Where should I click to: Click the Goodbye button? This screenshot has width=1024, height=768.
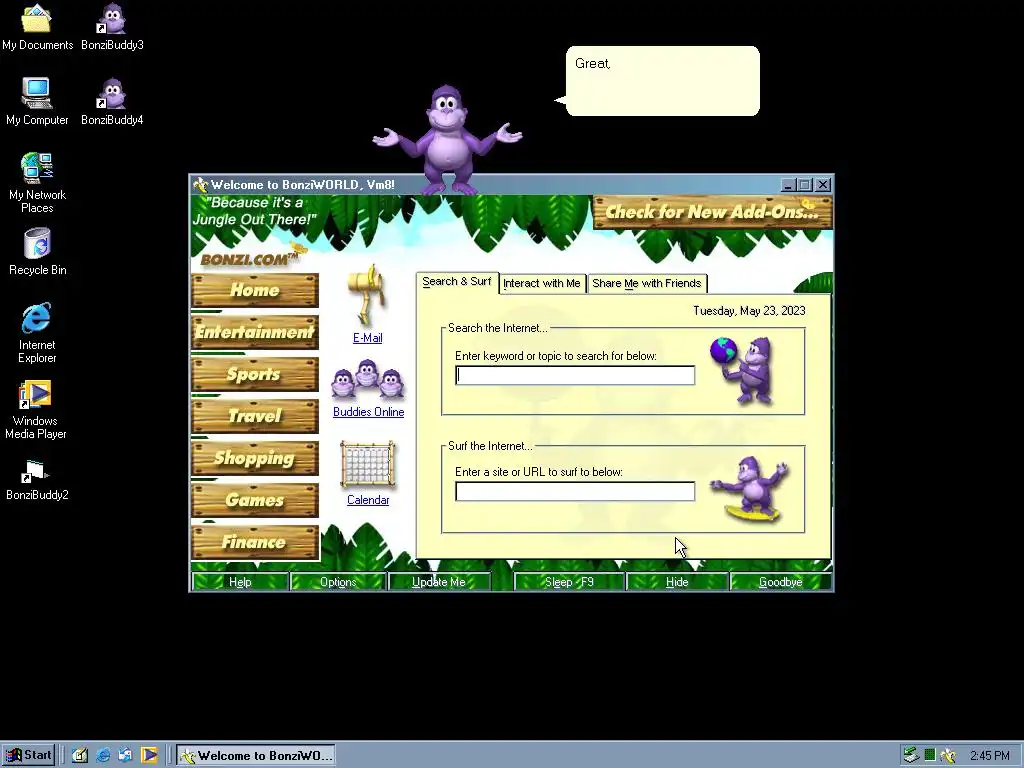tap(781, 582)
